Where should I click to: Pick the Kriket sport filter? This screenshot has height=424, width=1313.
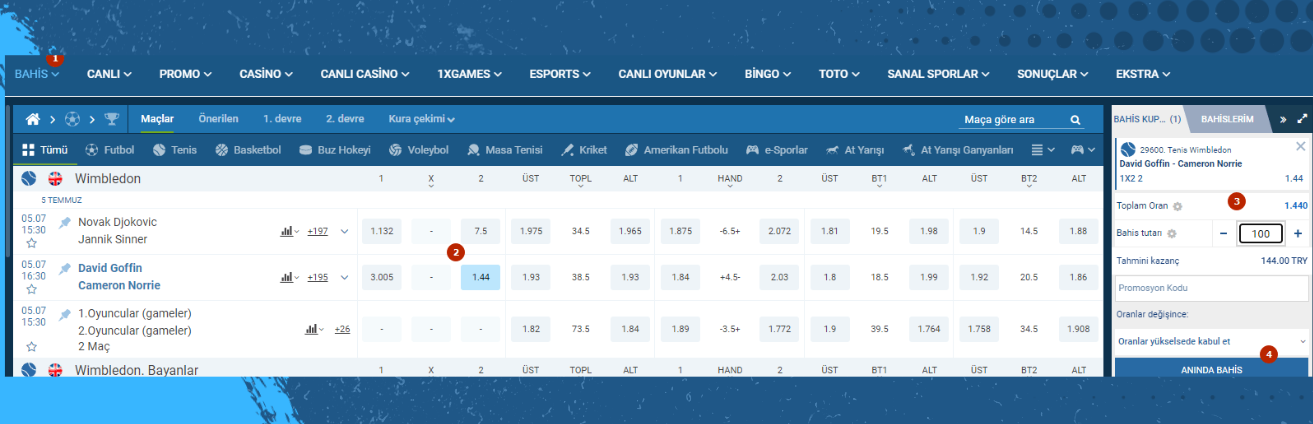coord(583,150)
